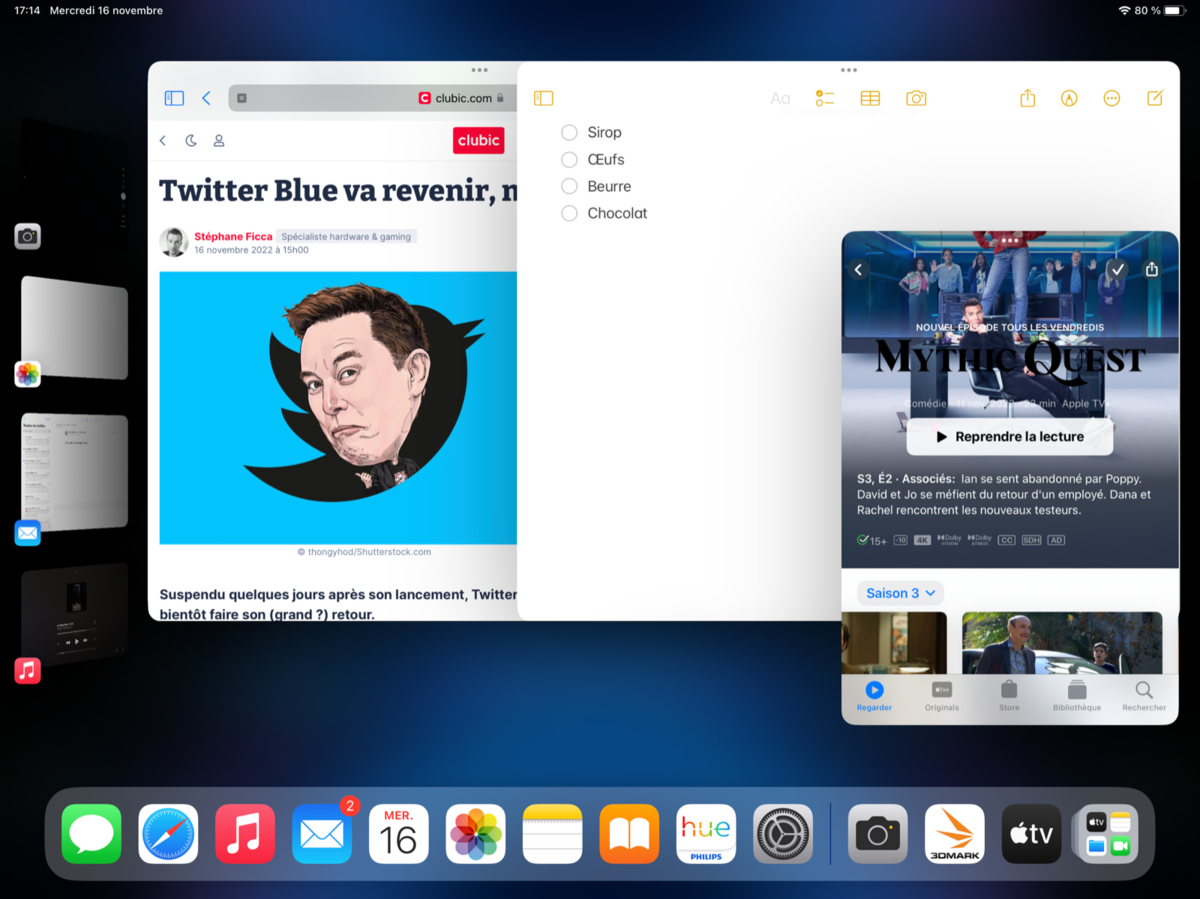
Task: Share the note via share icon
Action: click(1027, 98)
